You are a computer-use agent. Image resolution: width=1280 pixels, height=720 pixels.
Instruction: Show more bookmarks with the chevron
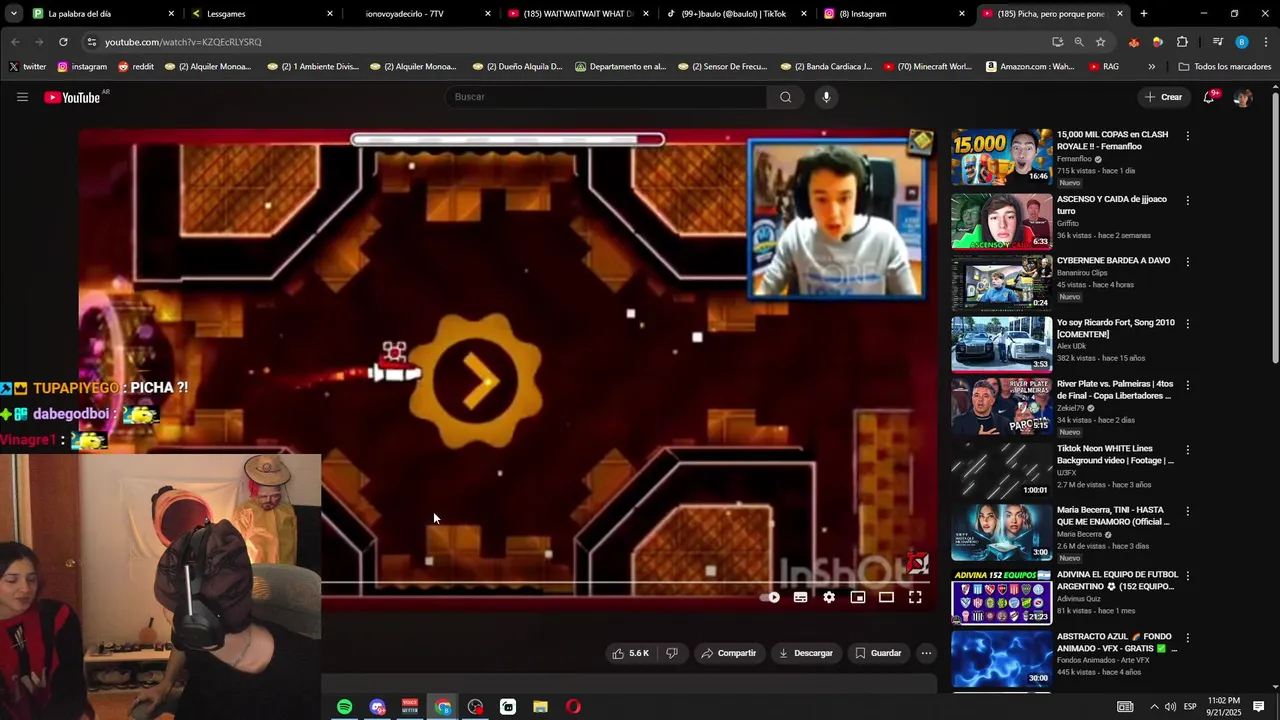pos(1152,67)
